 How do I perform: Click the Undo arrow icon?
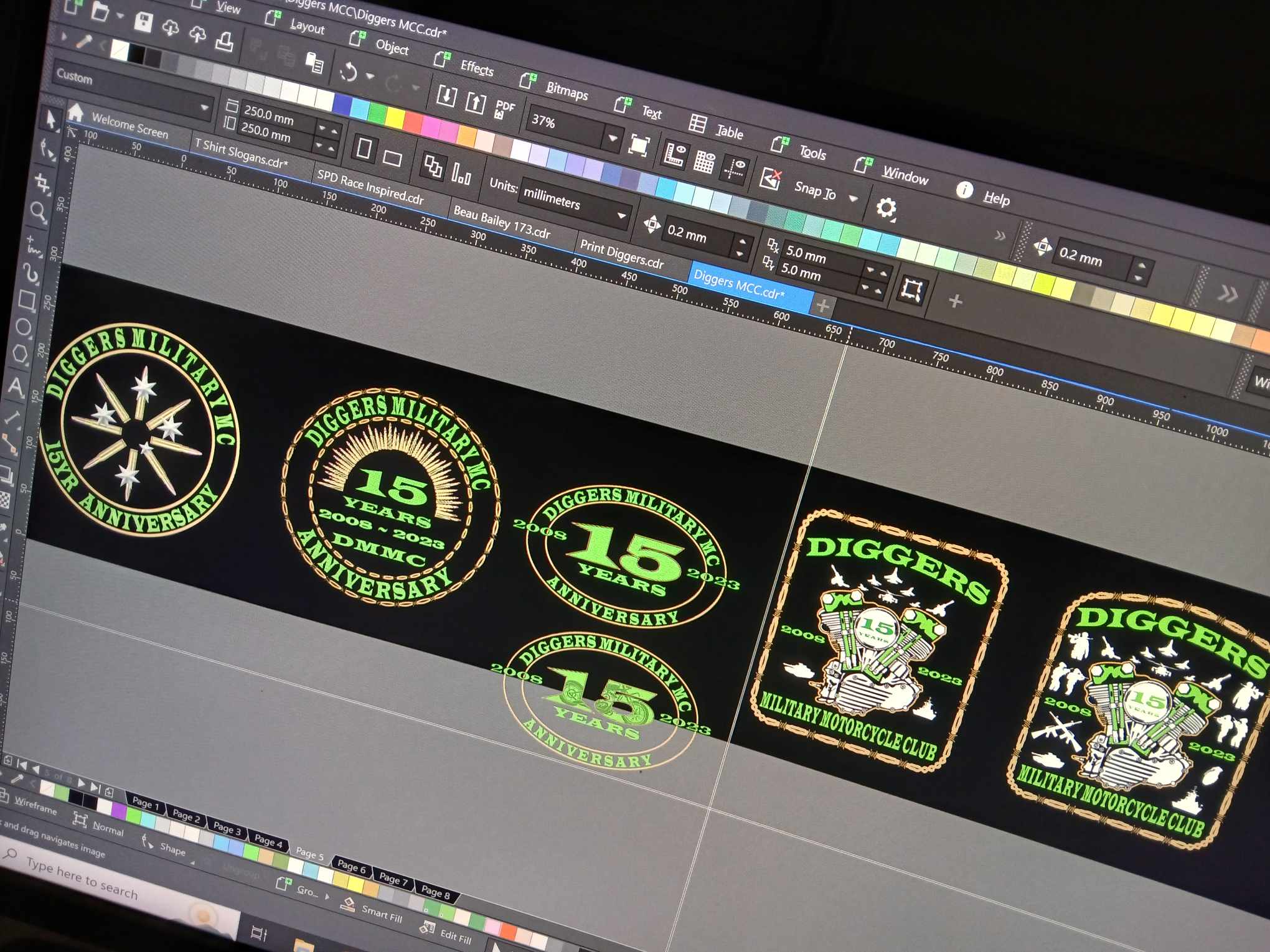[x=349, y=72]
